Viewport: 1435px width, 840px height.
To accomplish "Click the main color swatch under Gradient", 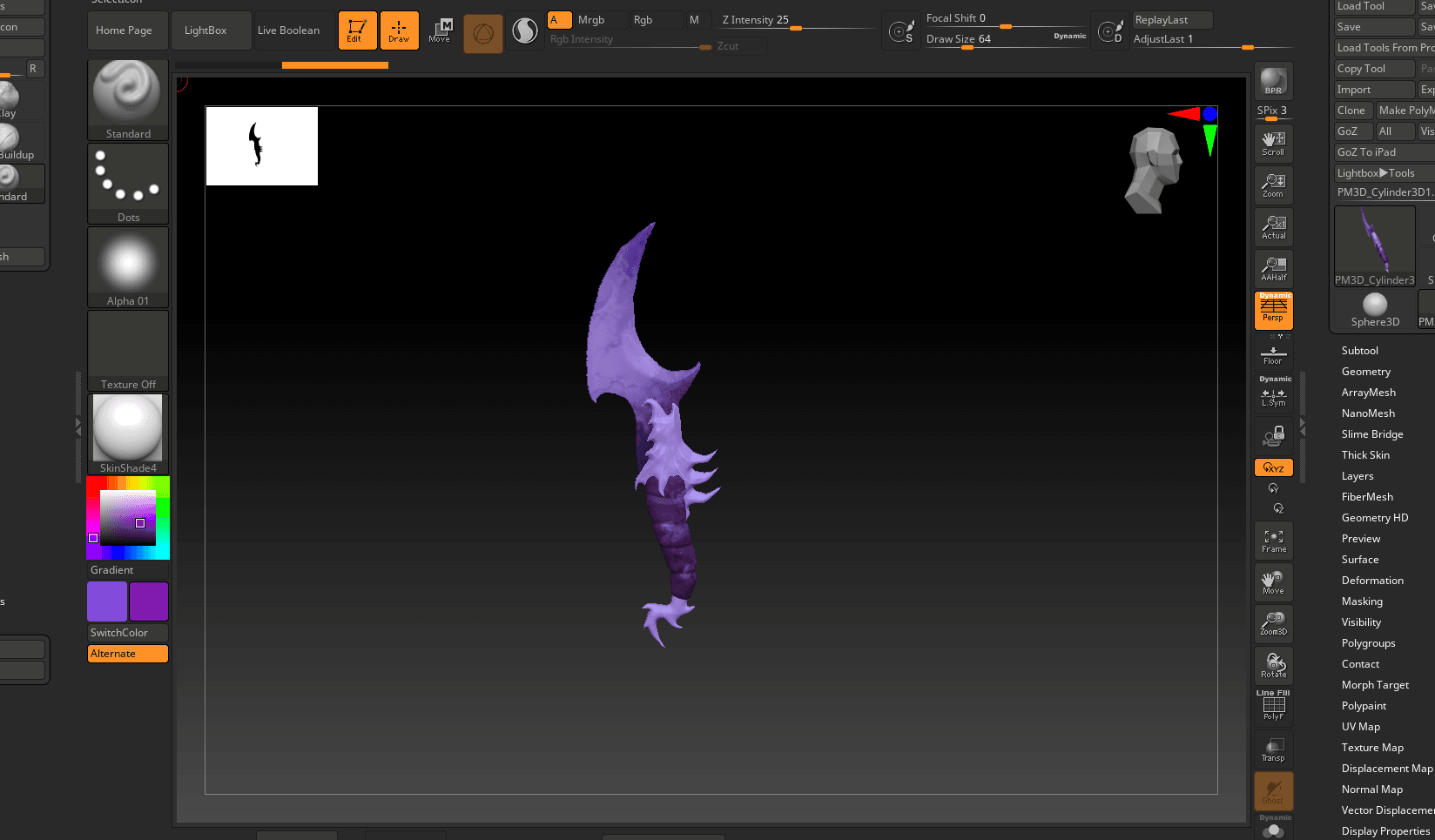I will point(107,601).
